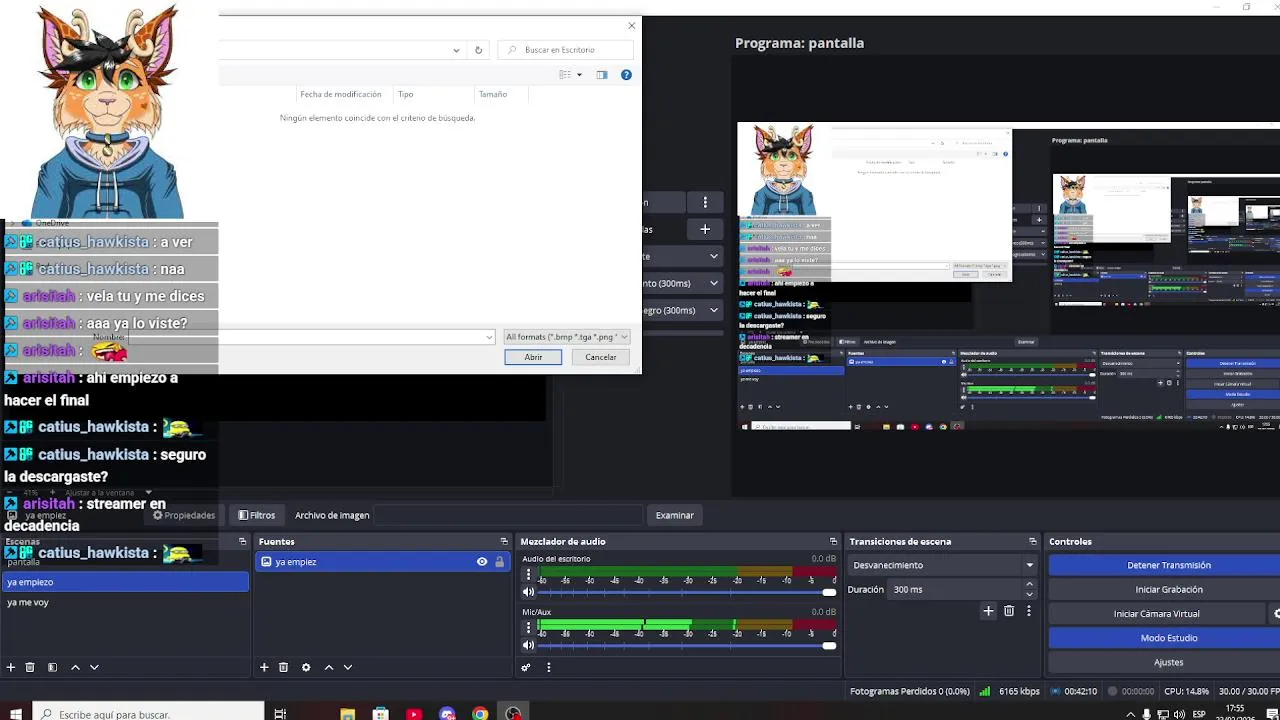Pop out the Mezclador de audio dock
1280x720 pixels.
(833, 541)
